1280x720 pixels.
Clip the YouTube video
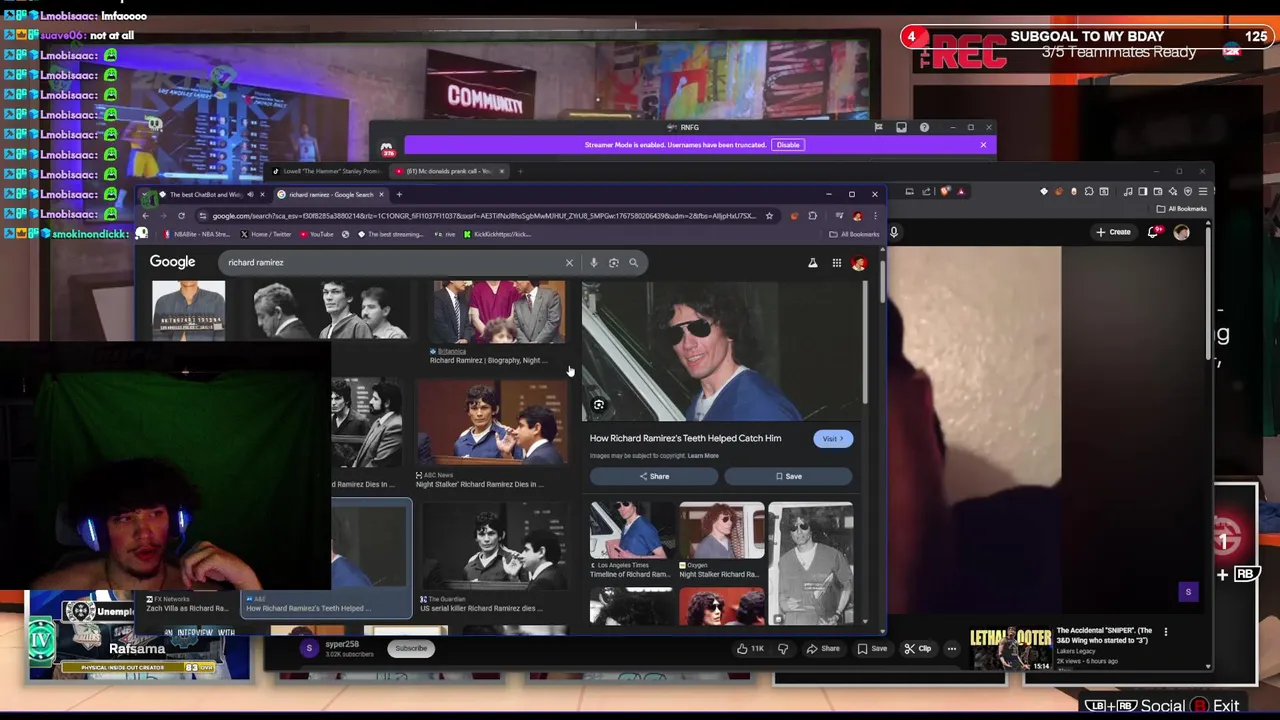(x=917, y=649)
